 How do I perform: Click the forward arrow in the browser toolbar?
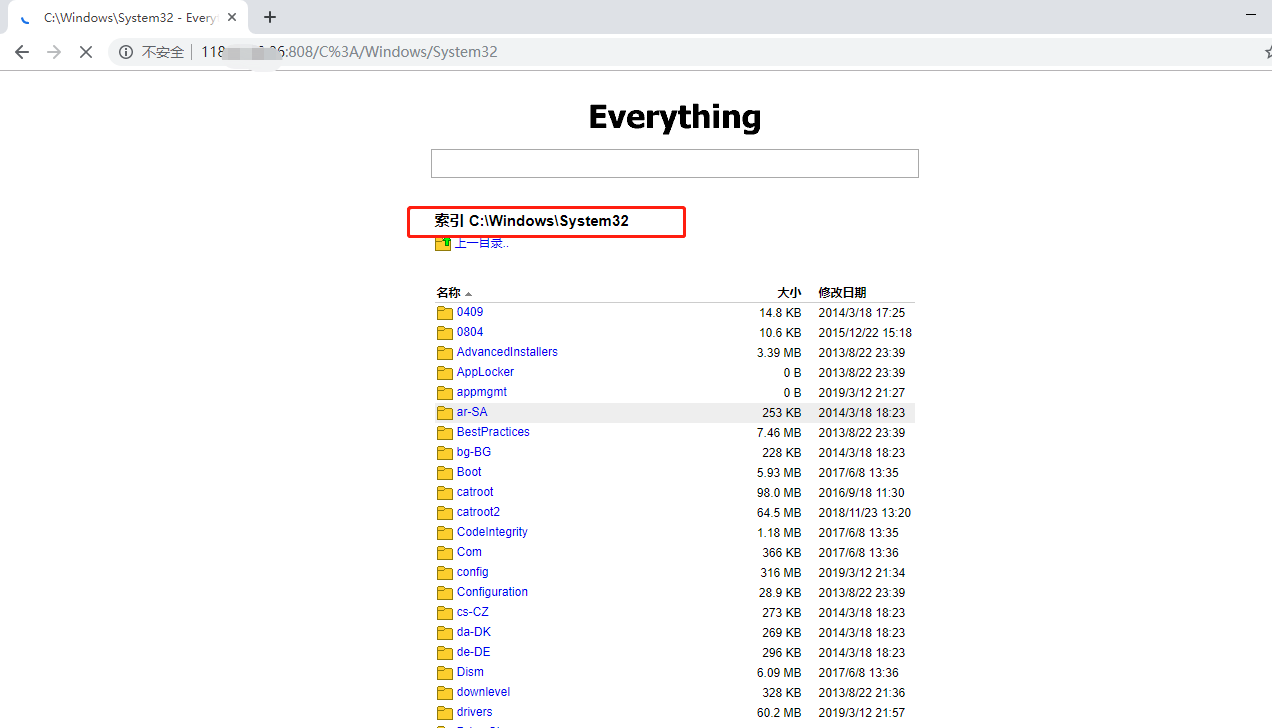[x=54, y=52]
